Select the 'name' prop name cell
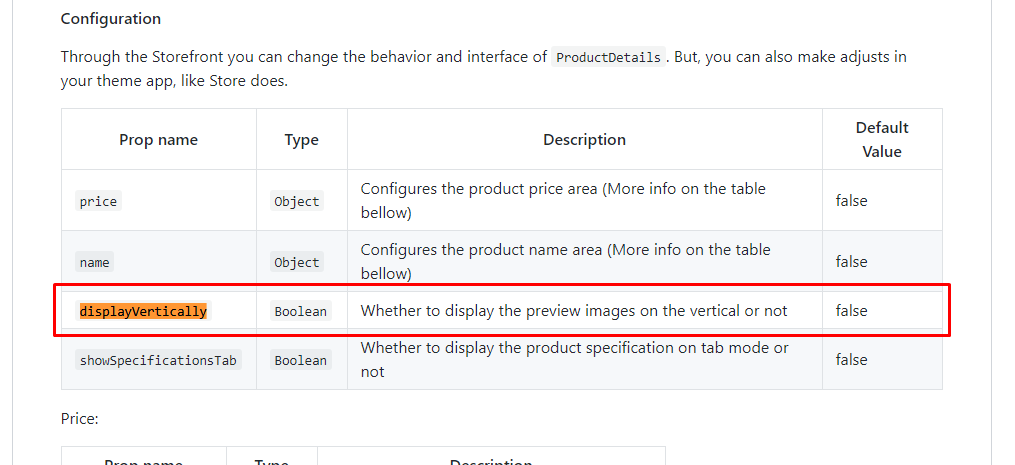This screenshot has width=1015, height=465. point(95,262)
